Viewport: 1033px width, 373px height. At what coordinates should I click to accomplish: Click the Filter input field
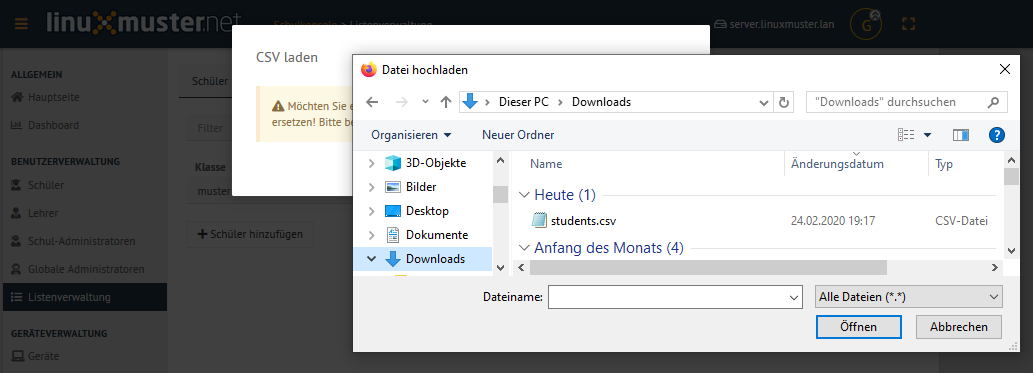click(210, 128)
